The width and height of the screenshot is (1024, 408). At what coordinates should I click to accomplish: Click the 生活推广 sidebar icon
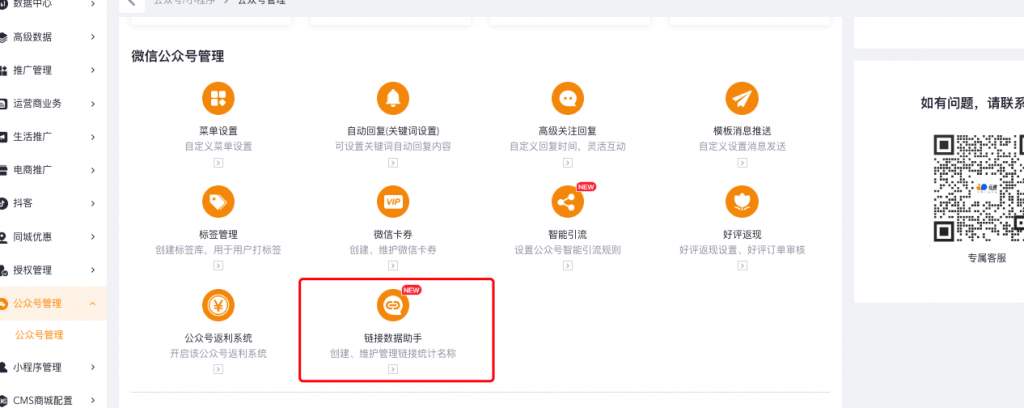[x=3, y=137]
